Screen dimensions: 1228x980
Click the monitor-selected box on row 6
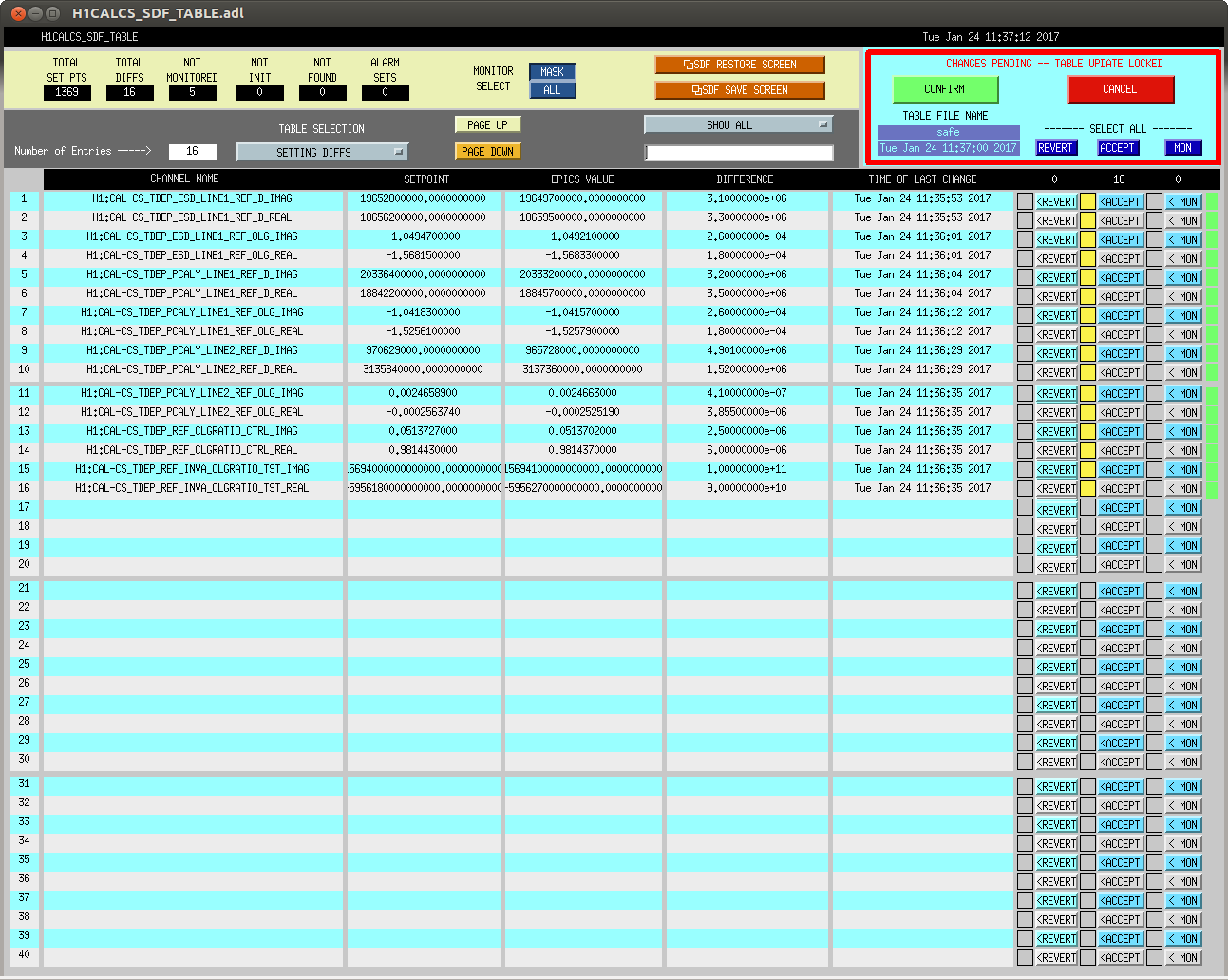pyautogui.click(x=1154, y=296)
